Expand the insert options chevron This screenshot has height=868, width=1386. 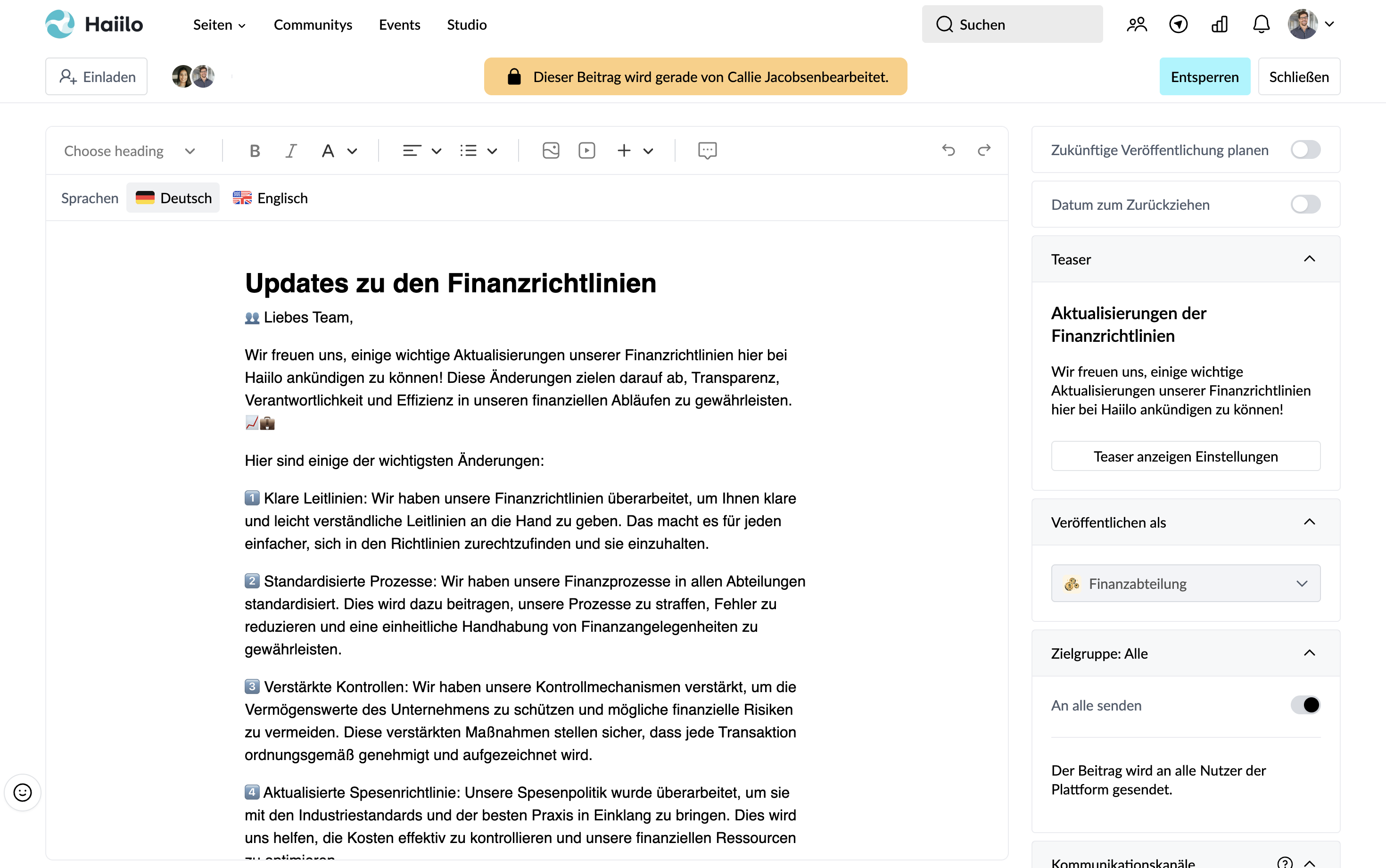click(649, 151)
